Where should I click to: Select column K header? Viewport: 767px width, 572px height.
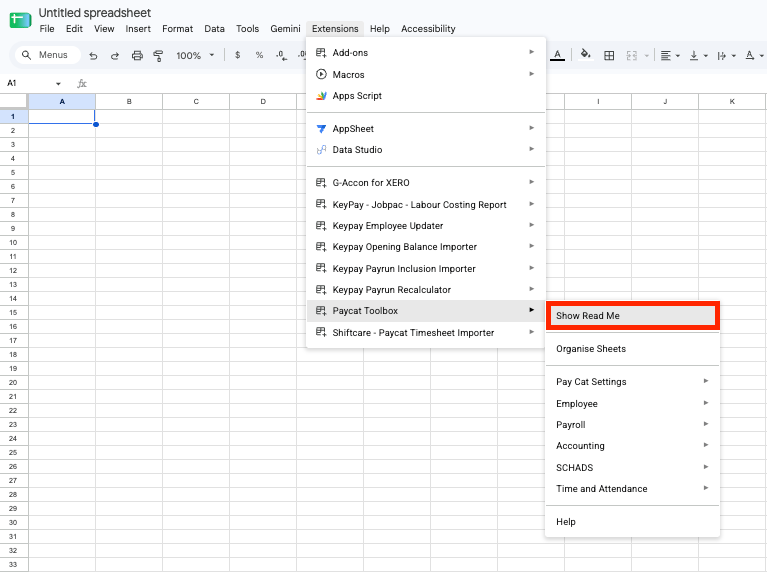point(732,102)
